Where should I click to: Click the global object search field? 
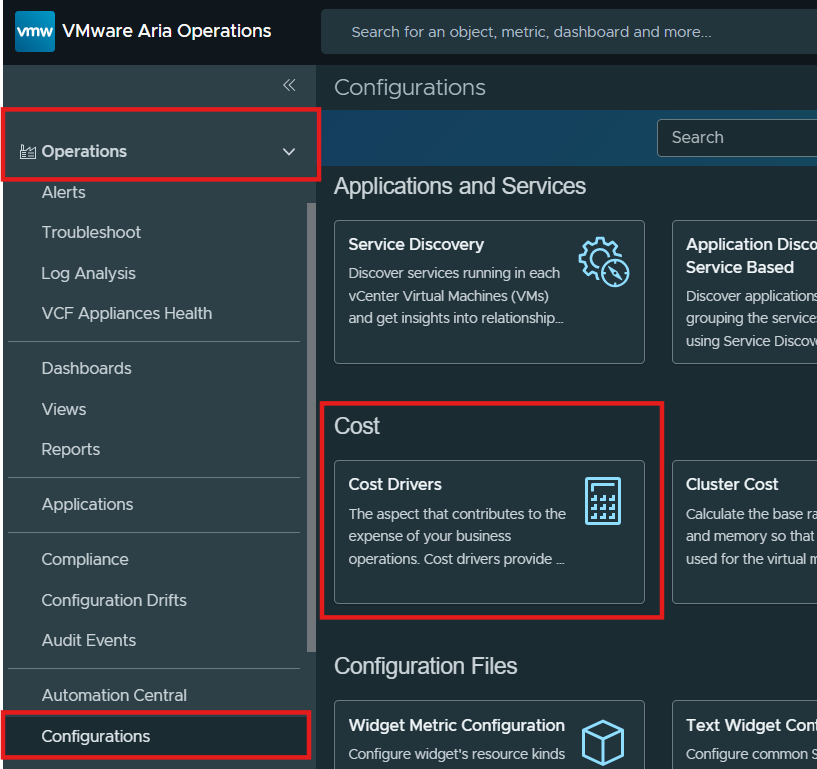click(560, 32)
